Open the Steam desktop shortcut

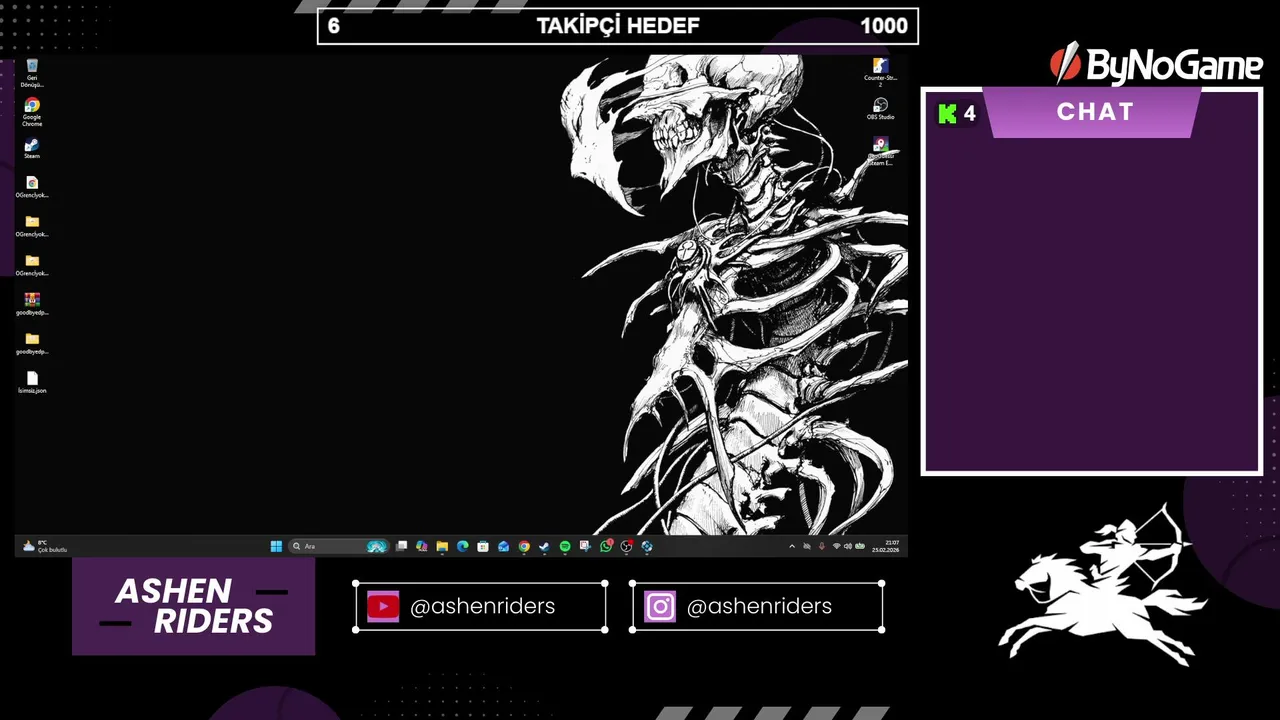(32, 150)
